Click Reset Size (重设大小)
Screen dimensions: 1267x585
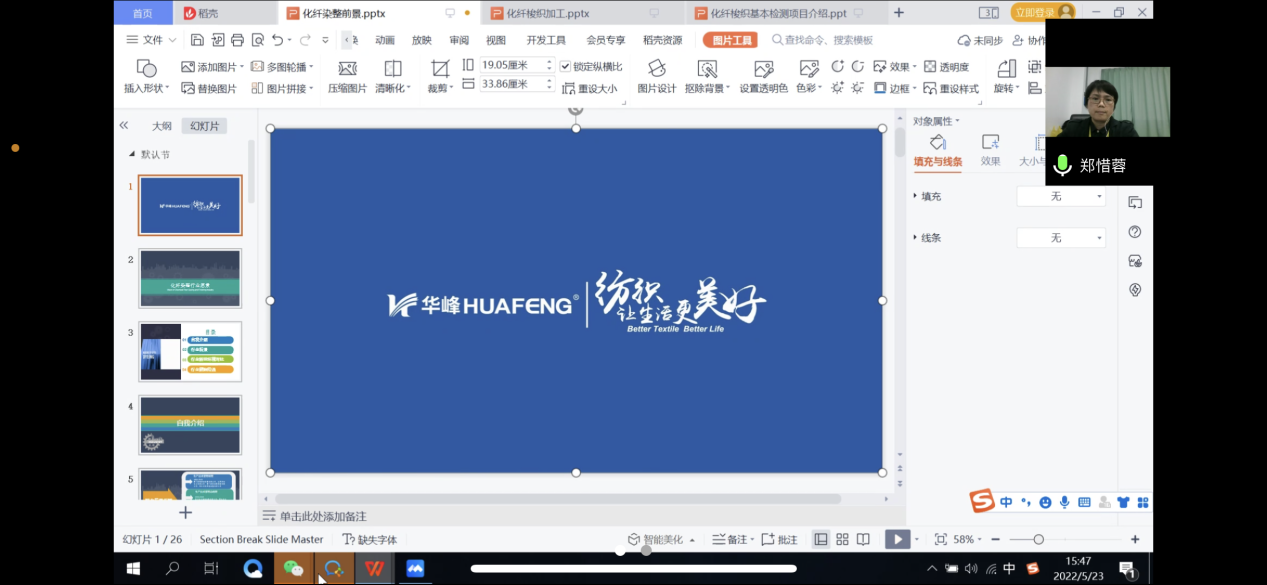click(590, 88)
